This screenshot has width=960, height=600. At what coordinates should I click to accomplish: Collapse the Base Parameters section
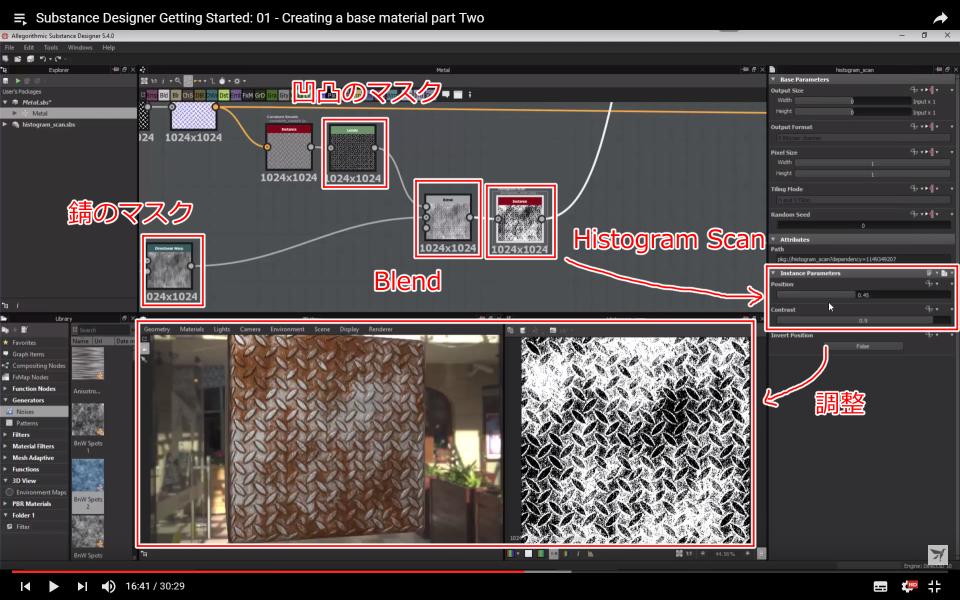774,80
